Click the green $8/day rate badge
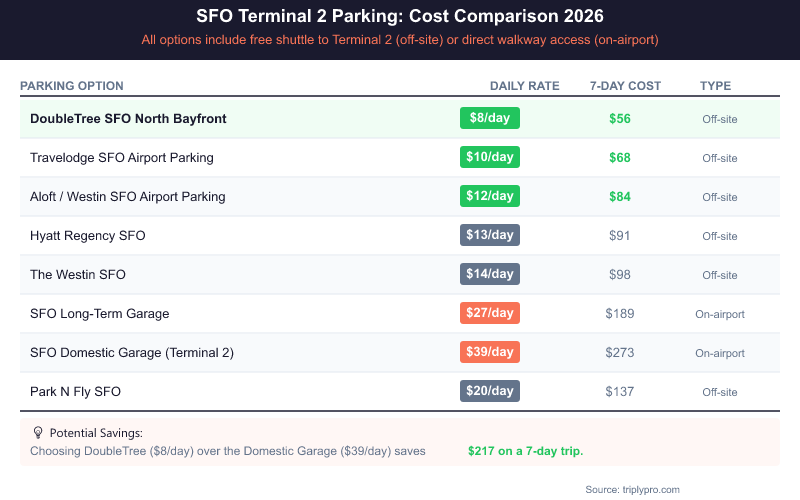 [x=490, y=118]
